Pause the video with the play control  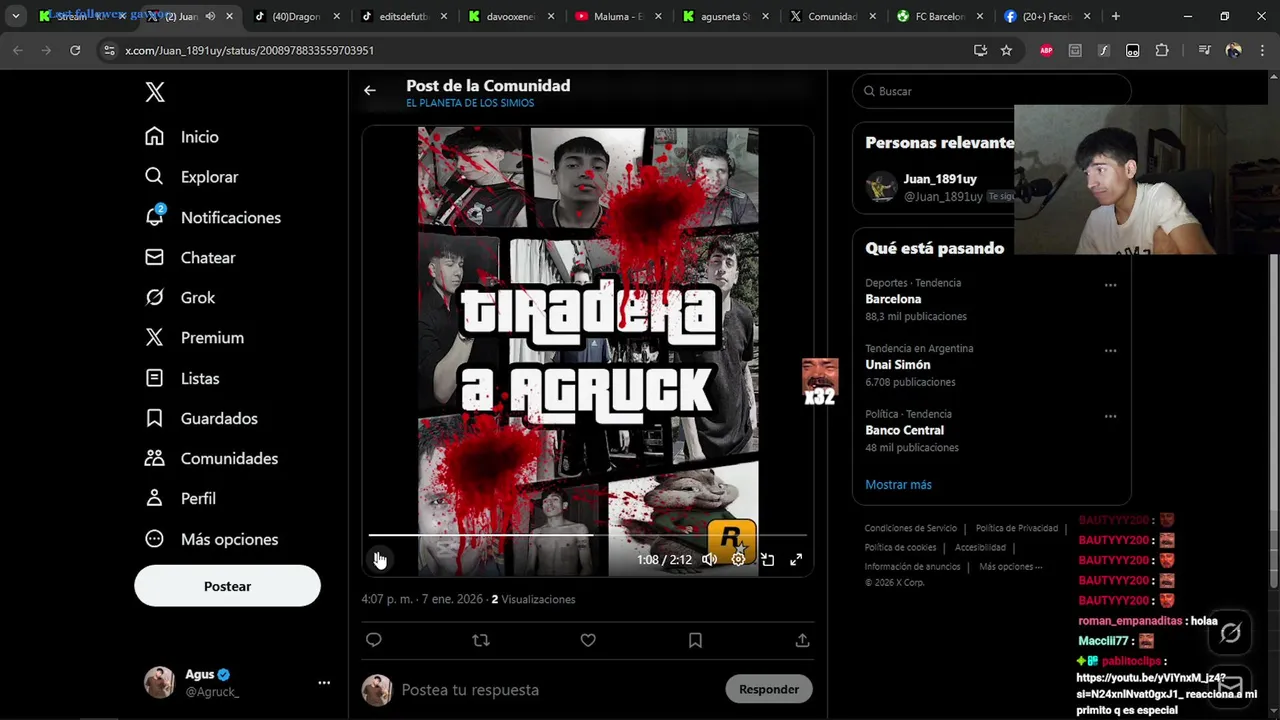coord(380,560)
